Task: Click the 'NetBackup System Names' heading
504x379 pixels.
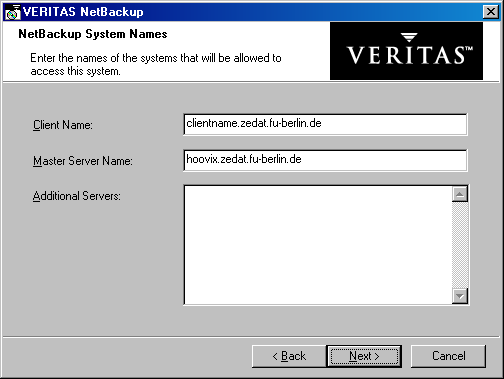Action: pyautogui.click(x=93, y=34)
